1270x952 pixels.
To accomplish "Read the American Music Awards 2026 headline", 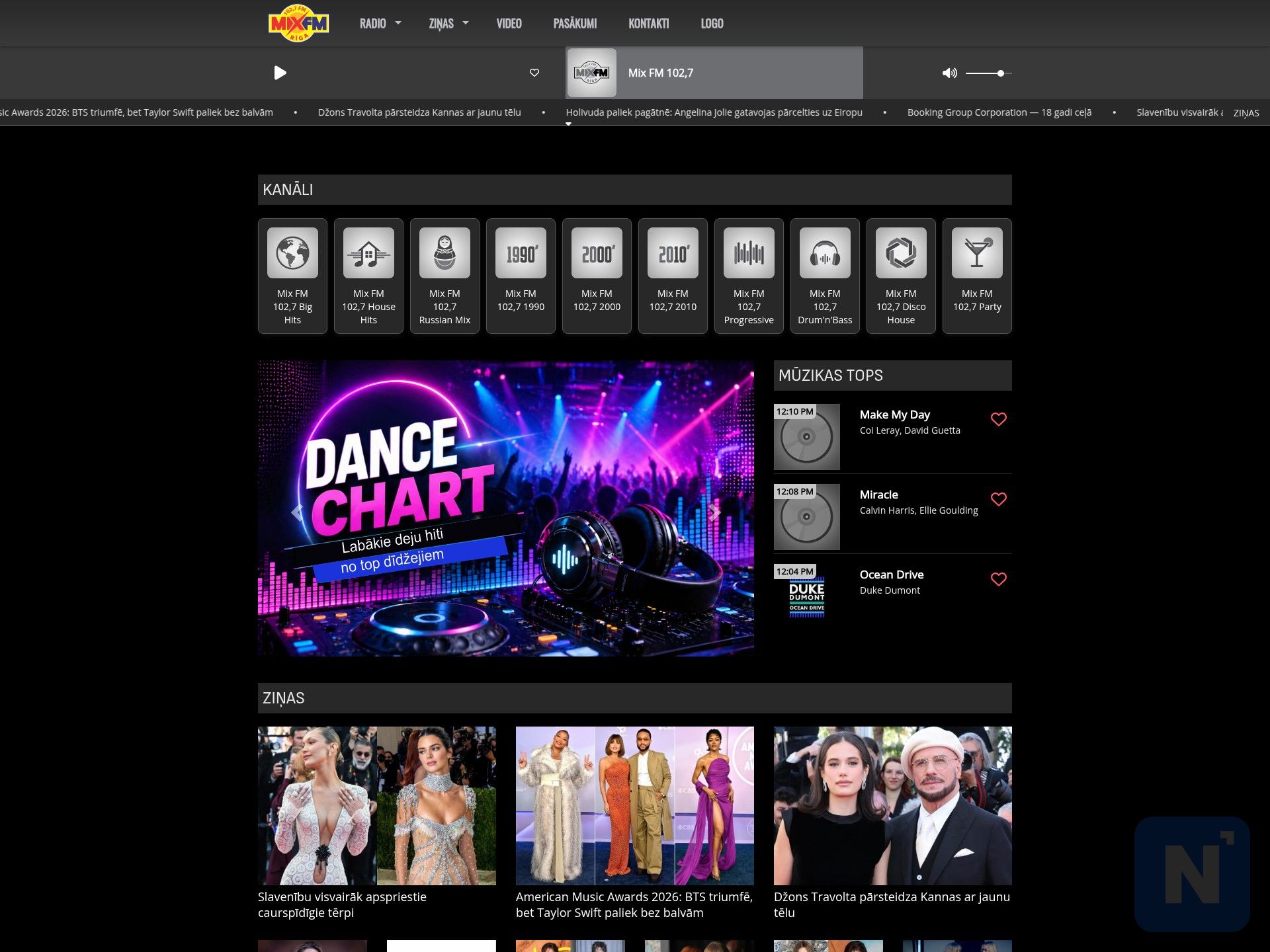I will point(634,905).
